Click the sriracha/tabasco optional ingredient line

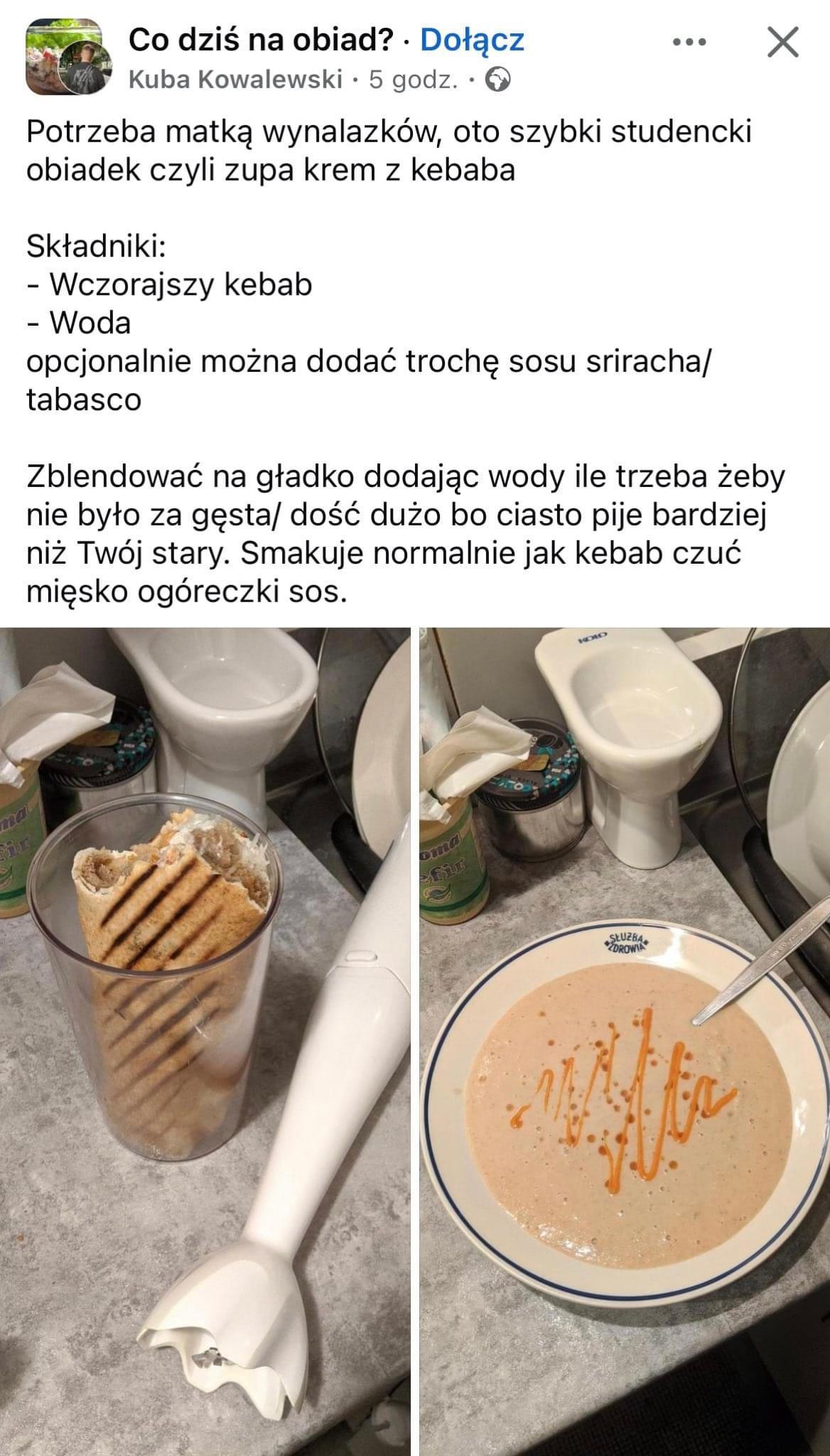point(369,380)
